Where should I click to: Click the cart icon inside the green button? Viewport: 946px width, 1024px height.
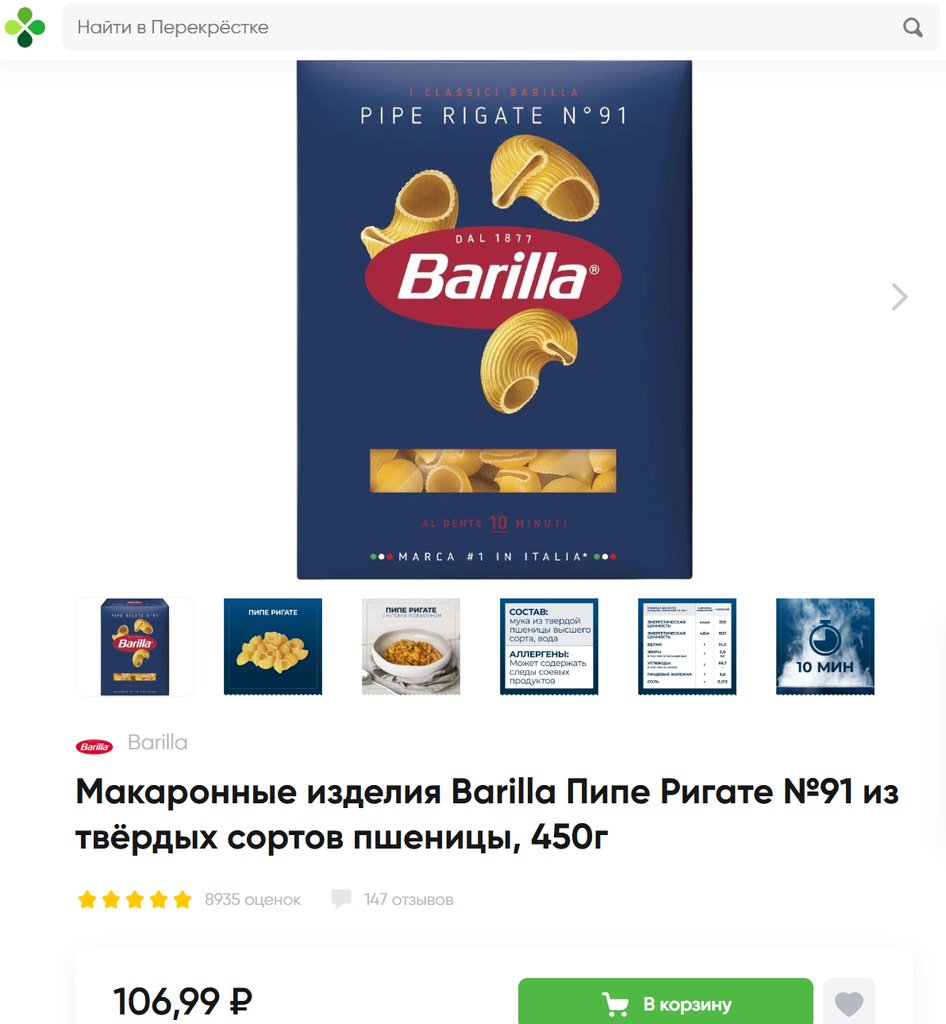(x=615, y=1004)
